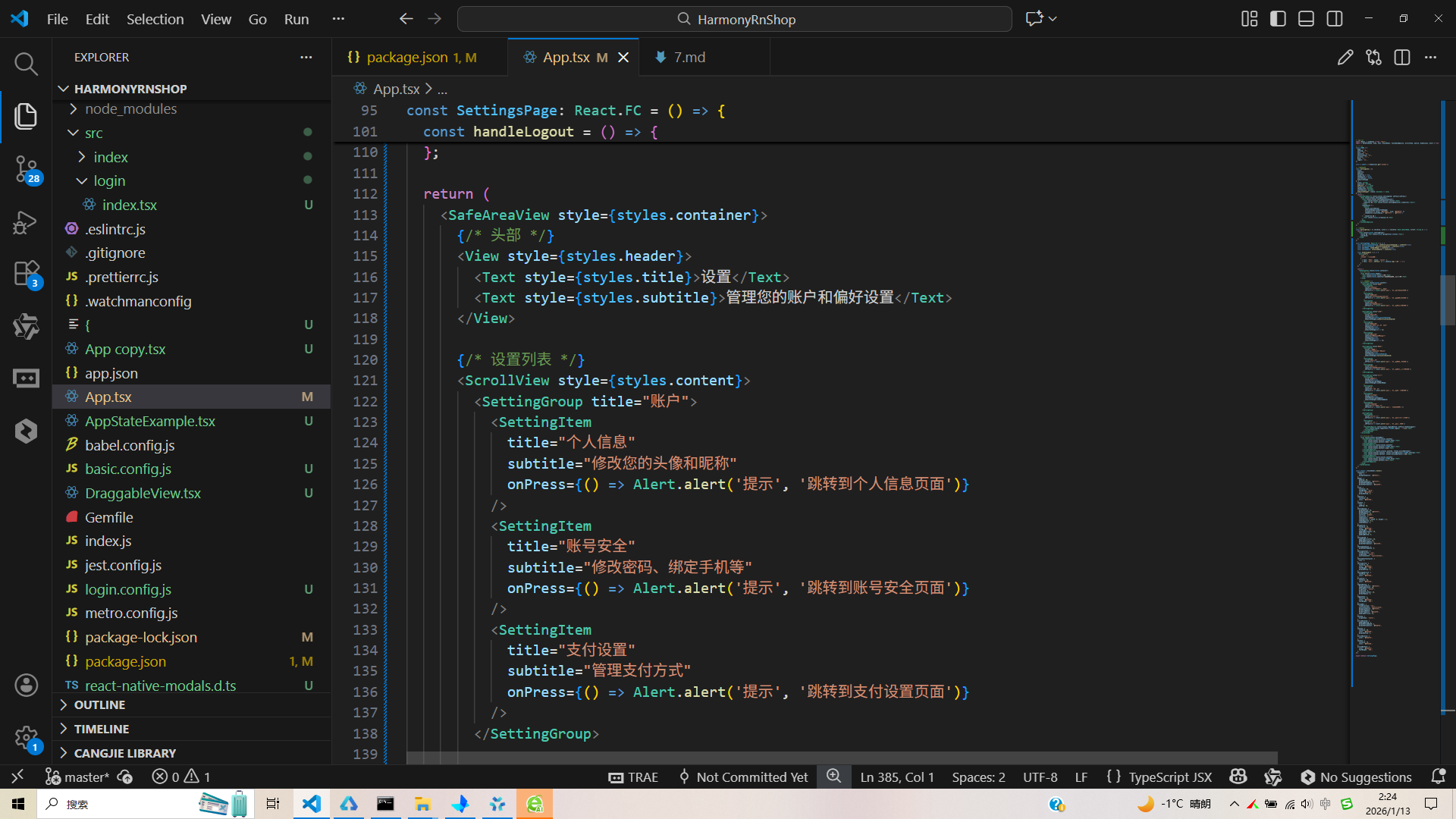Click the editor vertical scrollbar slider

click(1447, 300)
